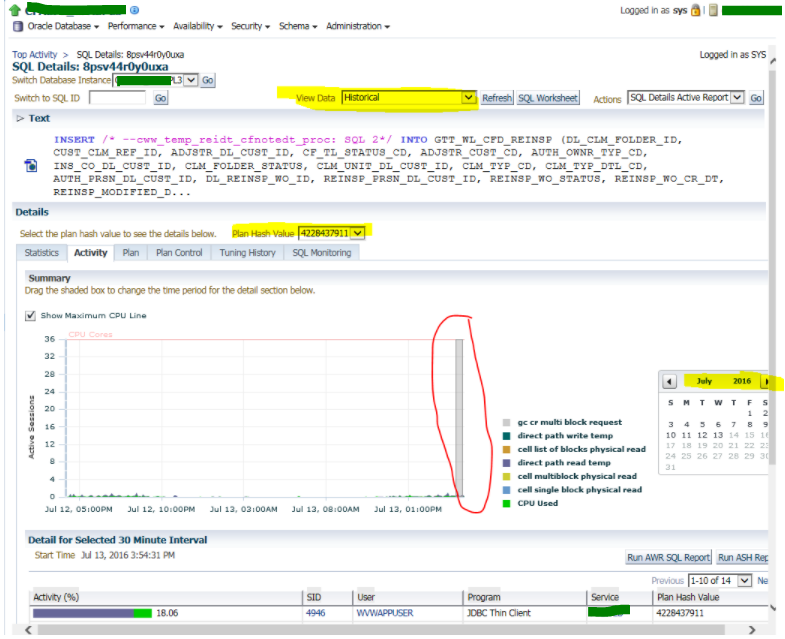
Task: Open the Actions SQL Details Active Report dropdown
Action: point(737,98)
